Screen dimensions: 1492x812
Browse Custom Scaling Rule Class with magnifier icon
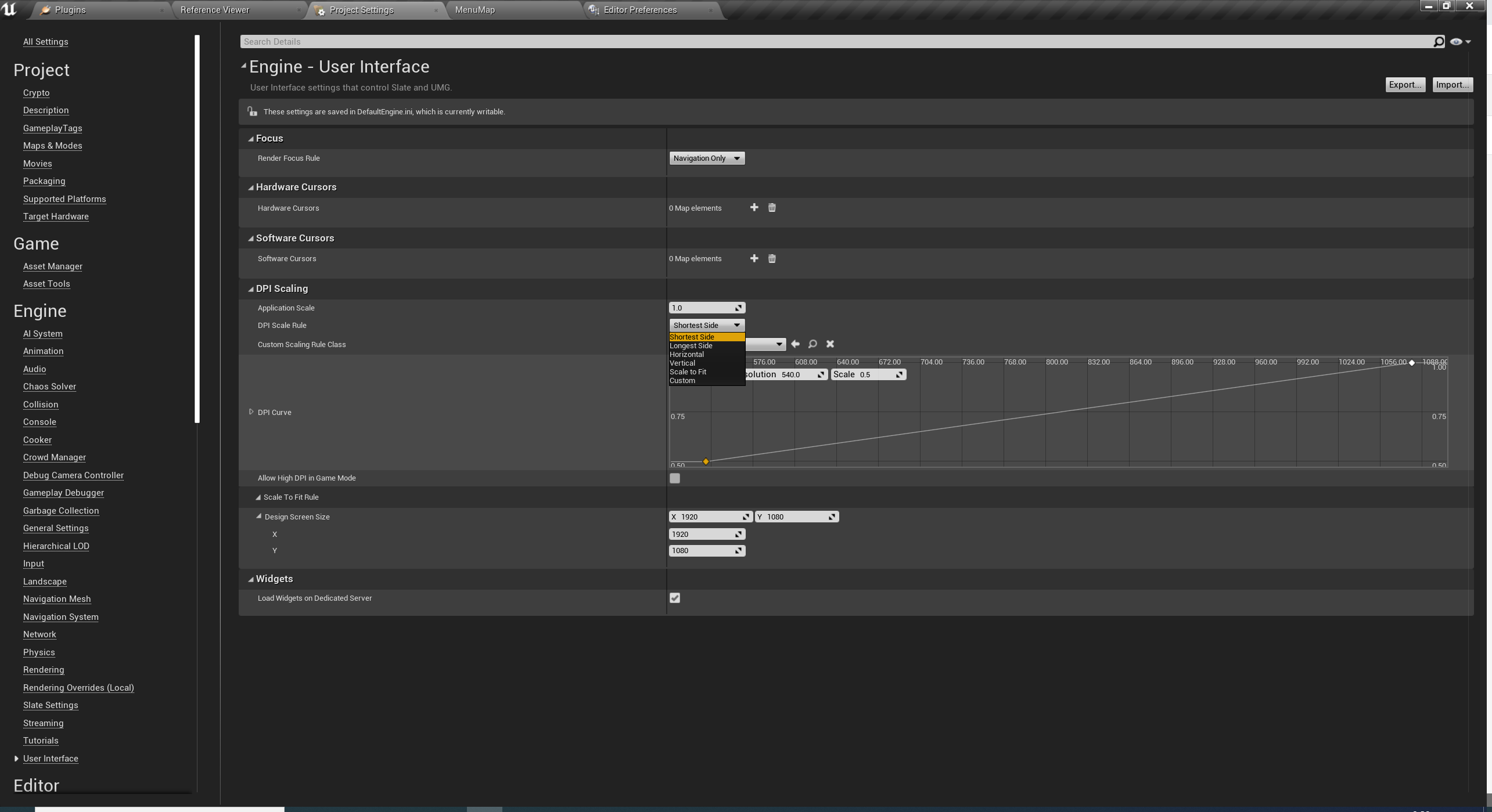pos(812,344)
